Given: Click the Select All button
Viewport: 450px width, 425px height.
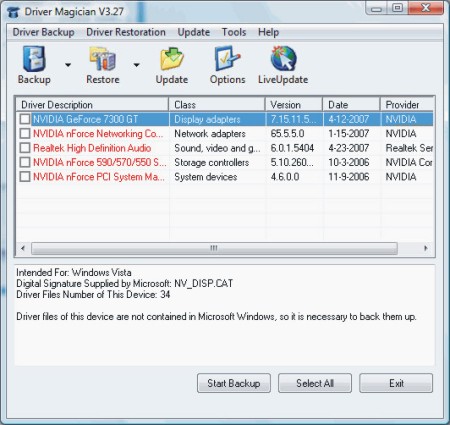Looking at the screenshot, I should pos(315,383).
